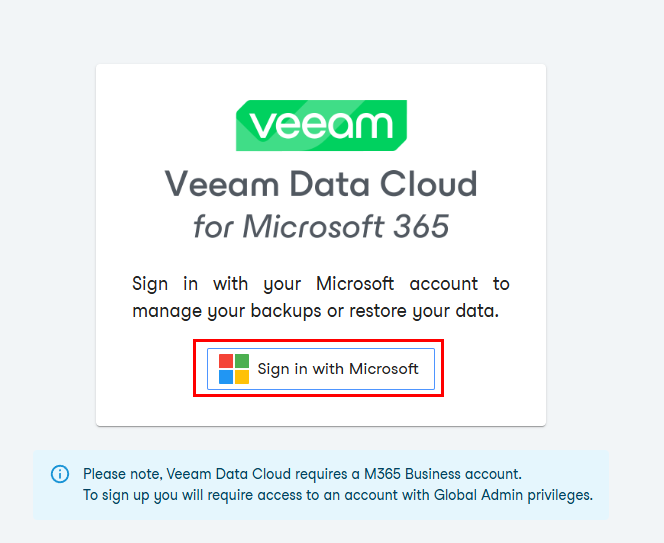Select the green square of Microsoft logo
This screenshot has height=543, width=664.
coord(242,361)
